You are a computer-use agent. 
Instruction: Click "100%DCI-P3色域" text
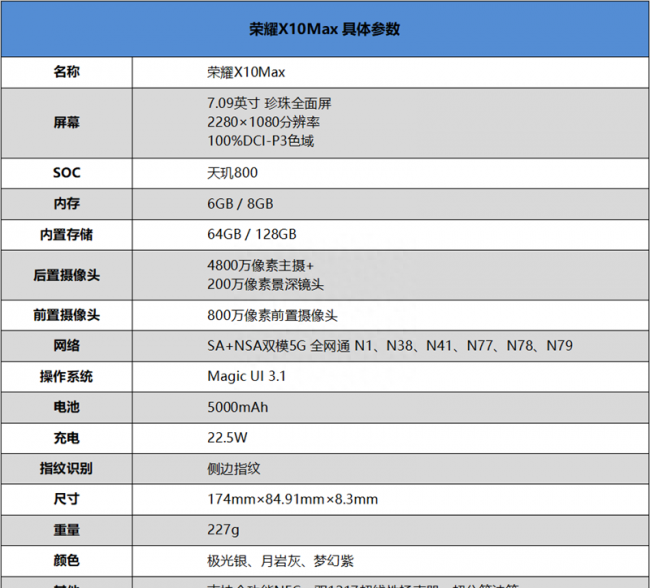(x=261, y=141)
